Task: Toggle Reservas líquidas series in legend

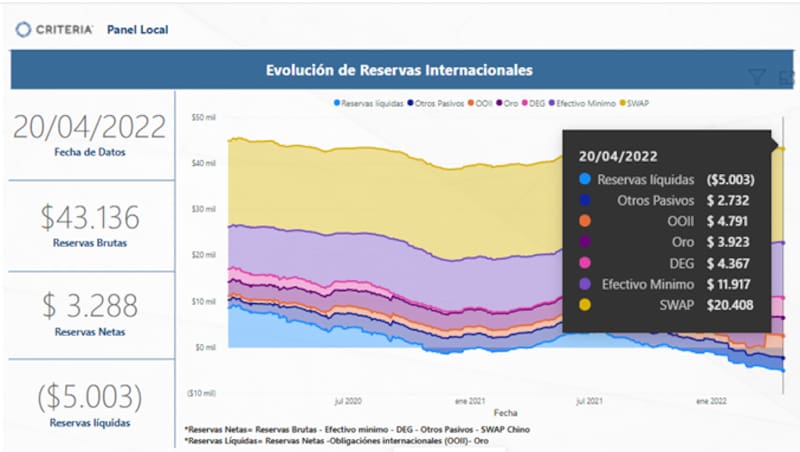Action: click(x=337, y=102)
